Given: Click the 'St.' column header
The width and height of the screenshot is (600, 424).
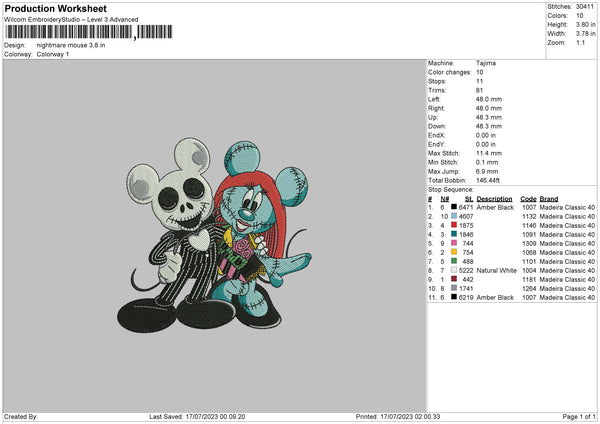Looking at the screenshot, I should pos(469,199).
